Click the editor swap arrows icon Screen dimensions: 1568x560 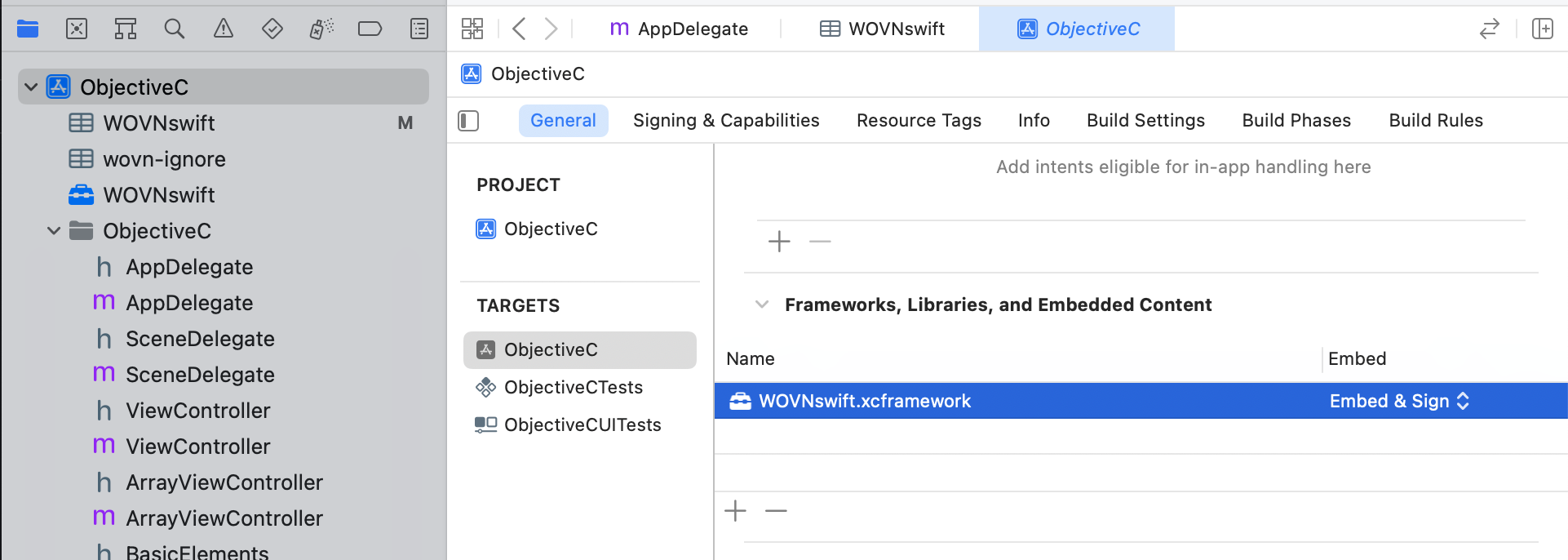1490,29
